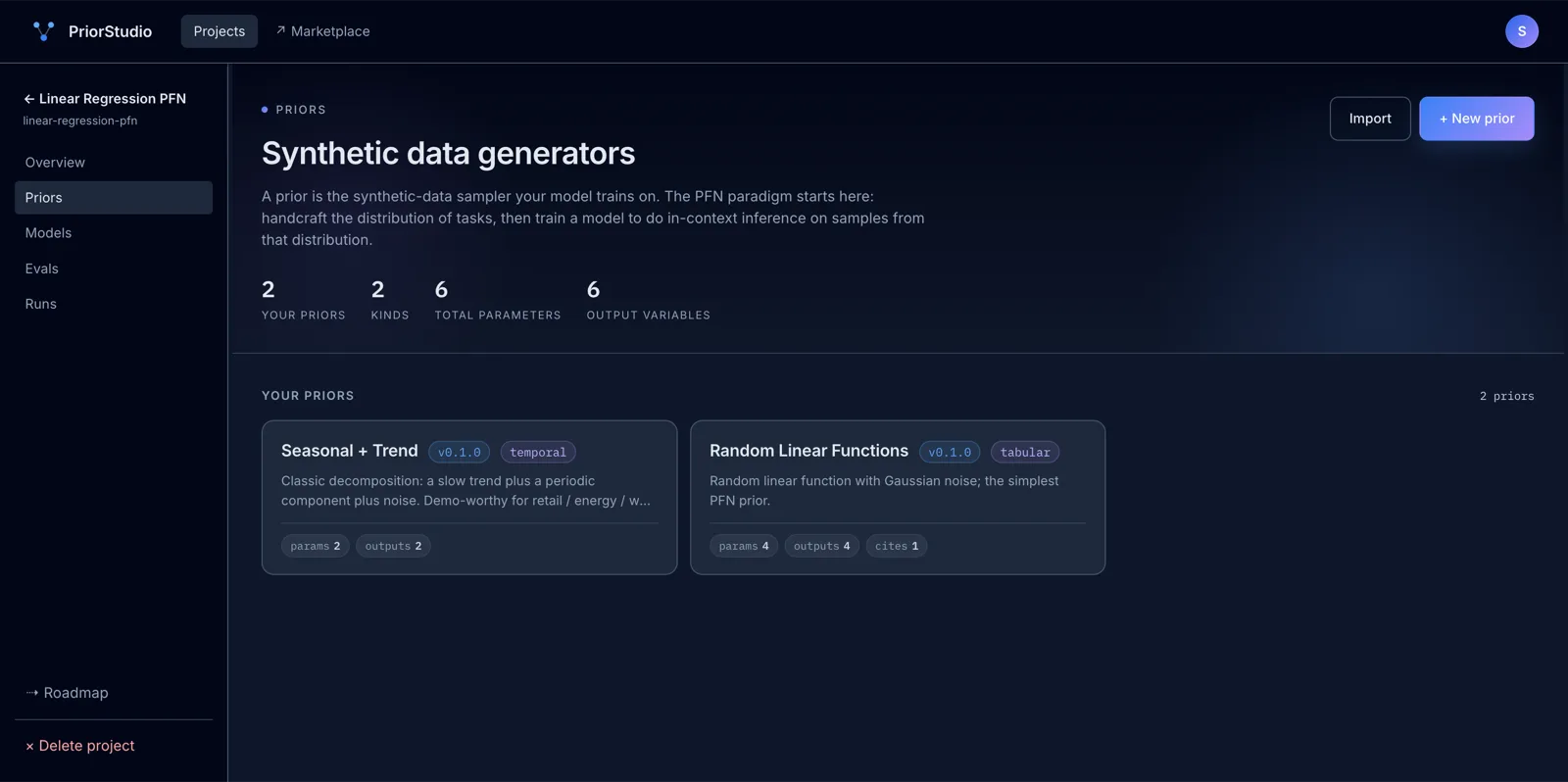Click the Synthetic data generators heading

(448, 153)
